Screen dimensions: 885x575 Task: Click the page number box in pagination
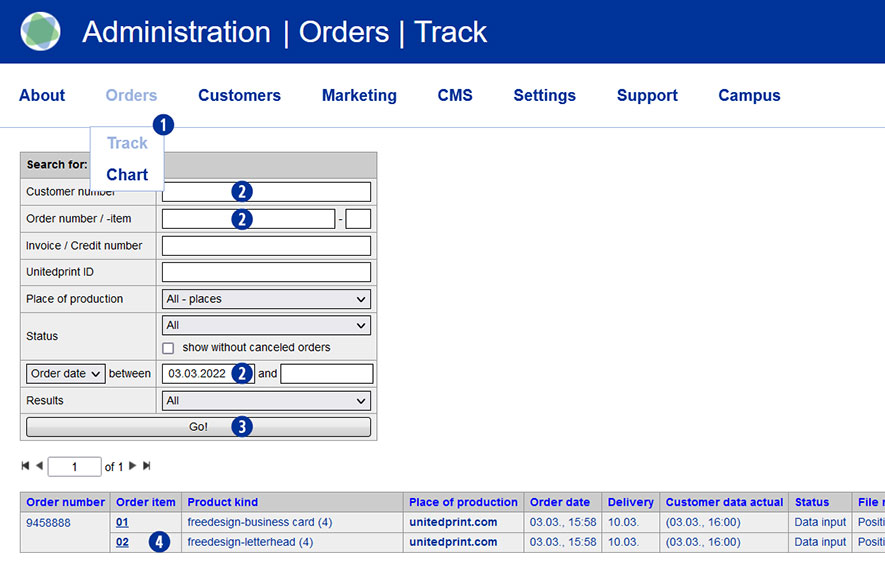(74, 467)
